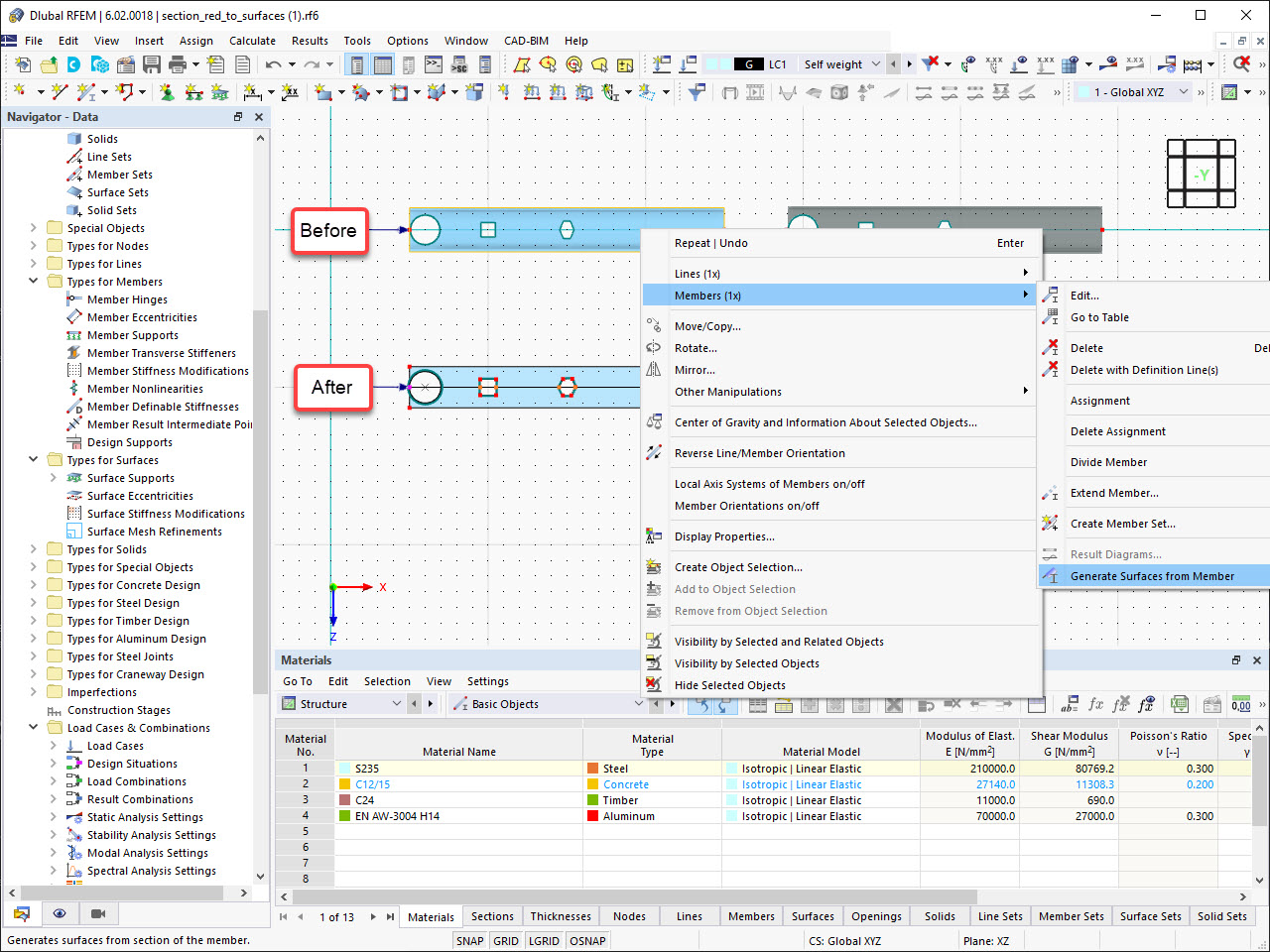This screenshot has width=1270, height=952.
Task: Enable OSNAP in the status bar
Action: pos(587,940)
